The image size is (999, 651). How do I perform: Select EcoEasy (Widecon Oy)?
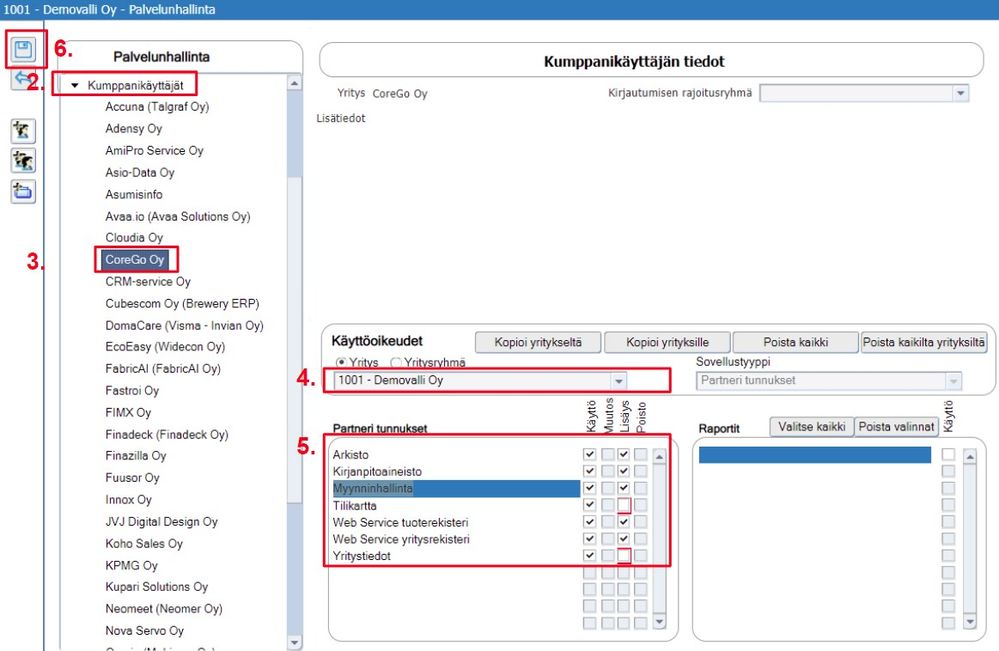(165, 347)
